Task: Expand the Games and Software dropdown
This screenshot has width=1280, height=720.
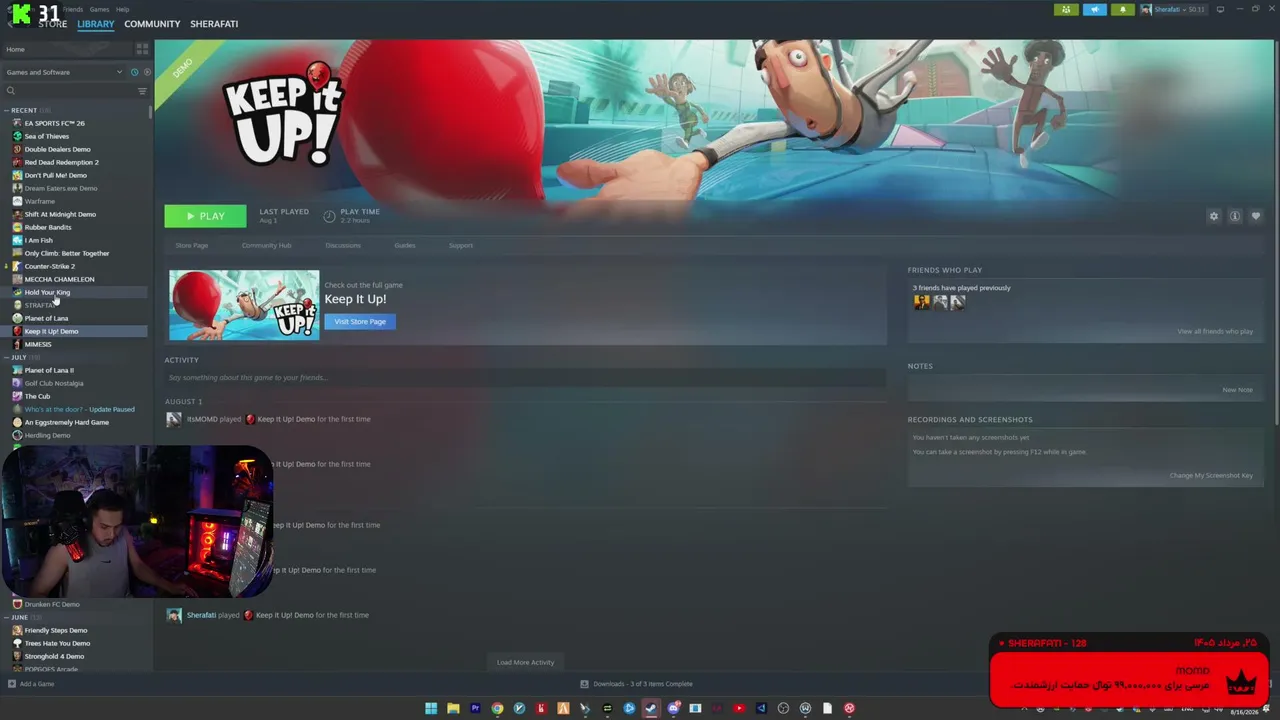Action: coord(64,72)
